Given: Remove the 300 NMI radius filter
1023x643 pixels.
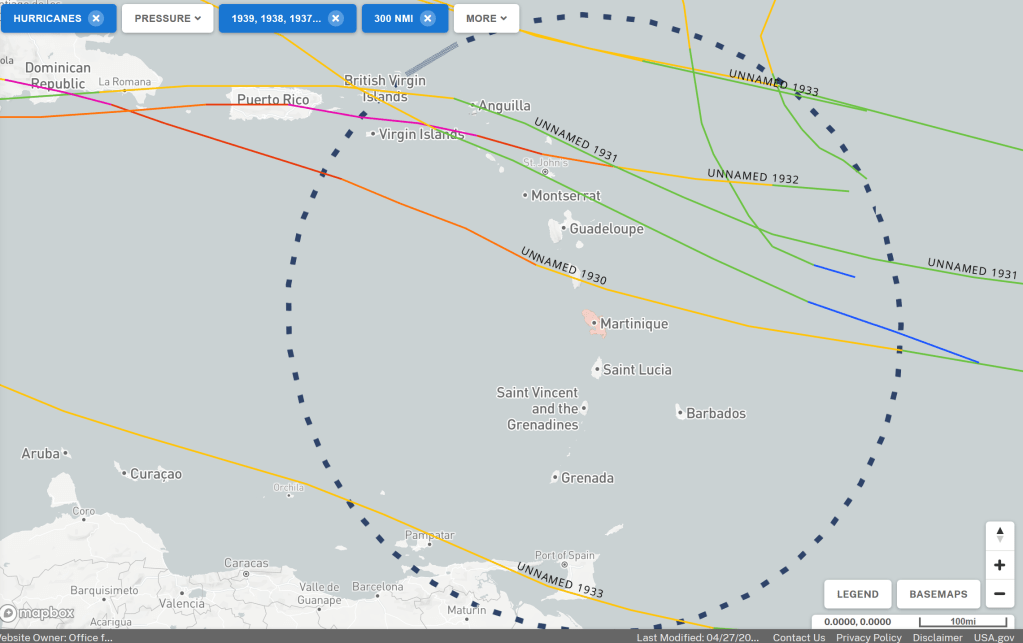Looking at the screenshot, I should click(x=427, y=18).
